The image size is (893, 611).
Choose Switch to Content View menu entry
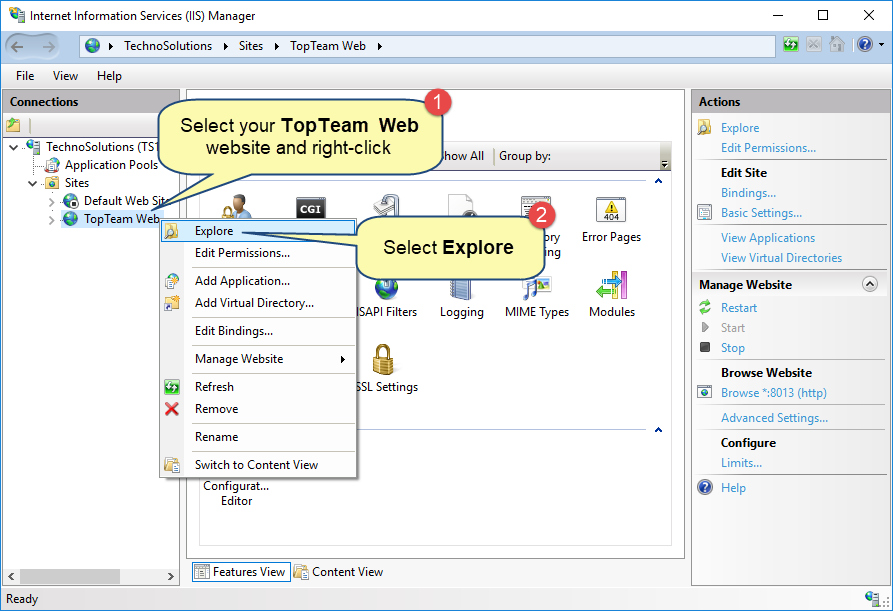259,465
